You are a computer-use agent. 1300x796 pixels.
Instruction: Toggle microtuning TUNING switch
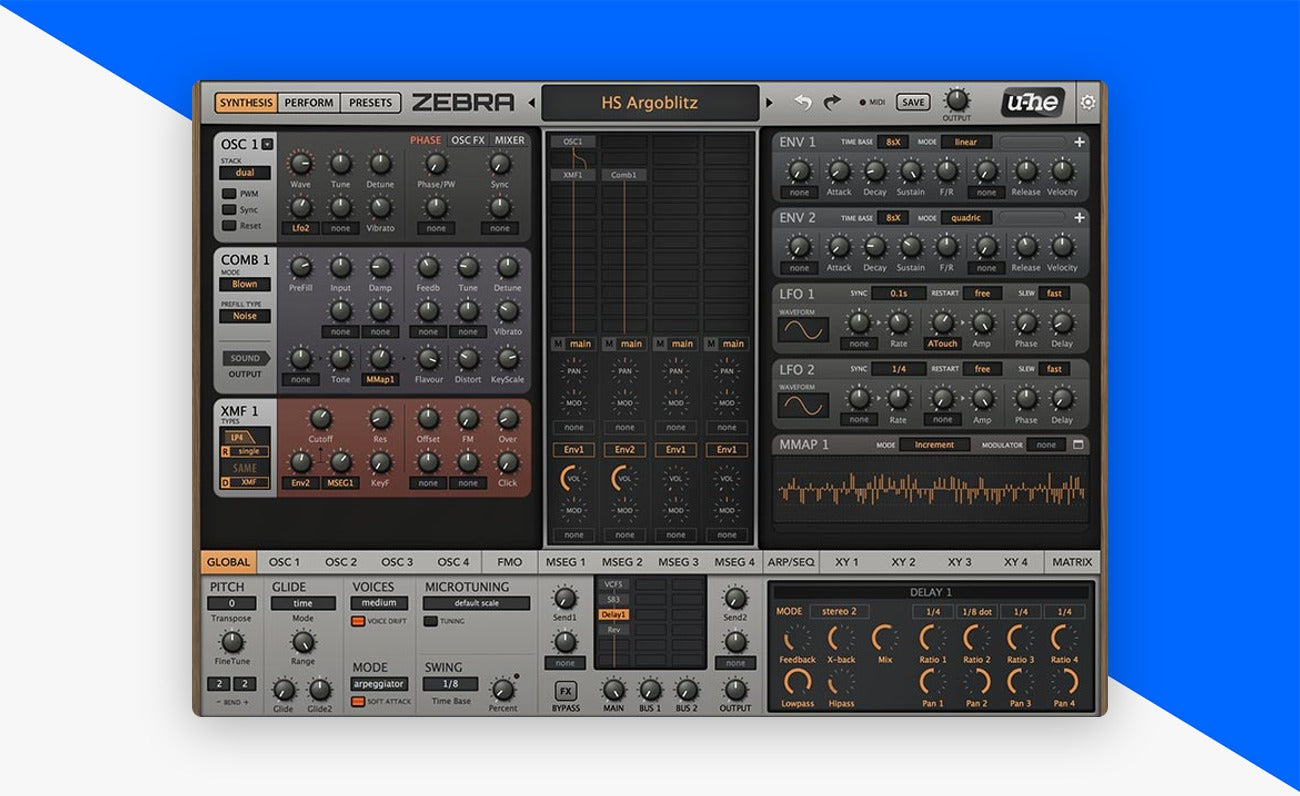click(430, 621)
